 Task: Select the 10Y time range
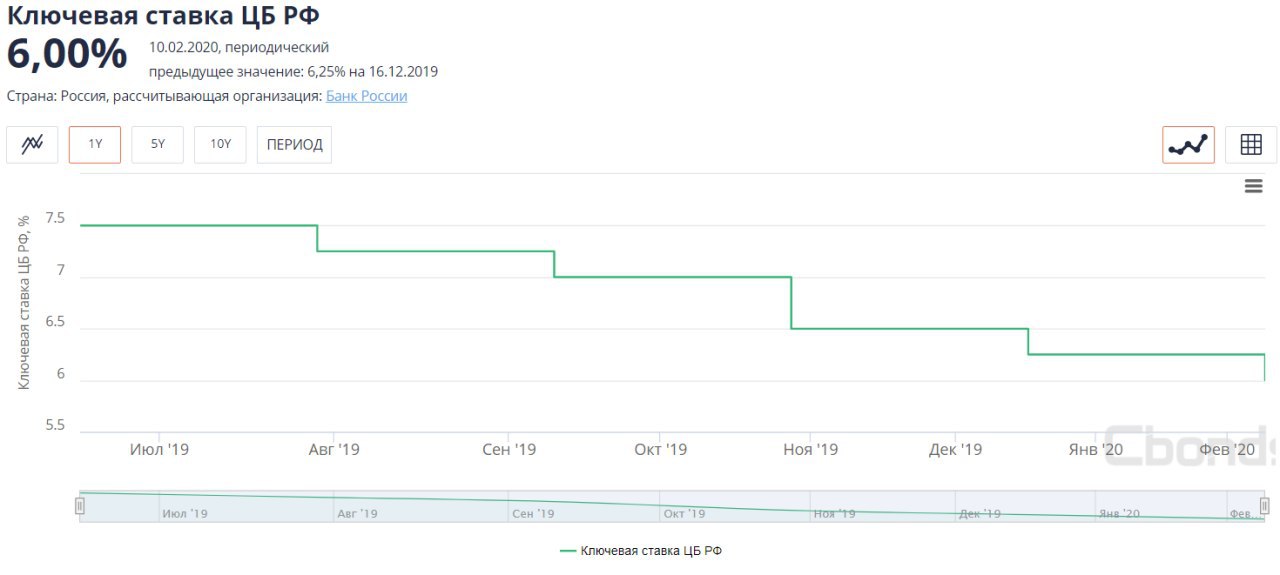220,145
